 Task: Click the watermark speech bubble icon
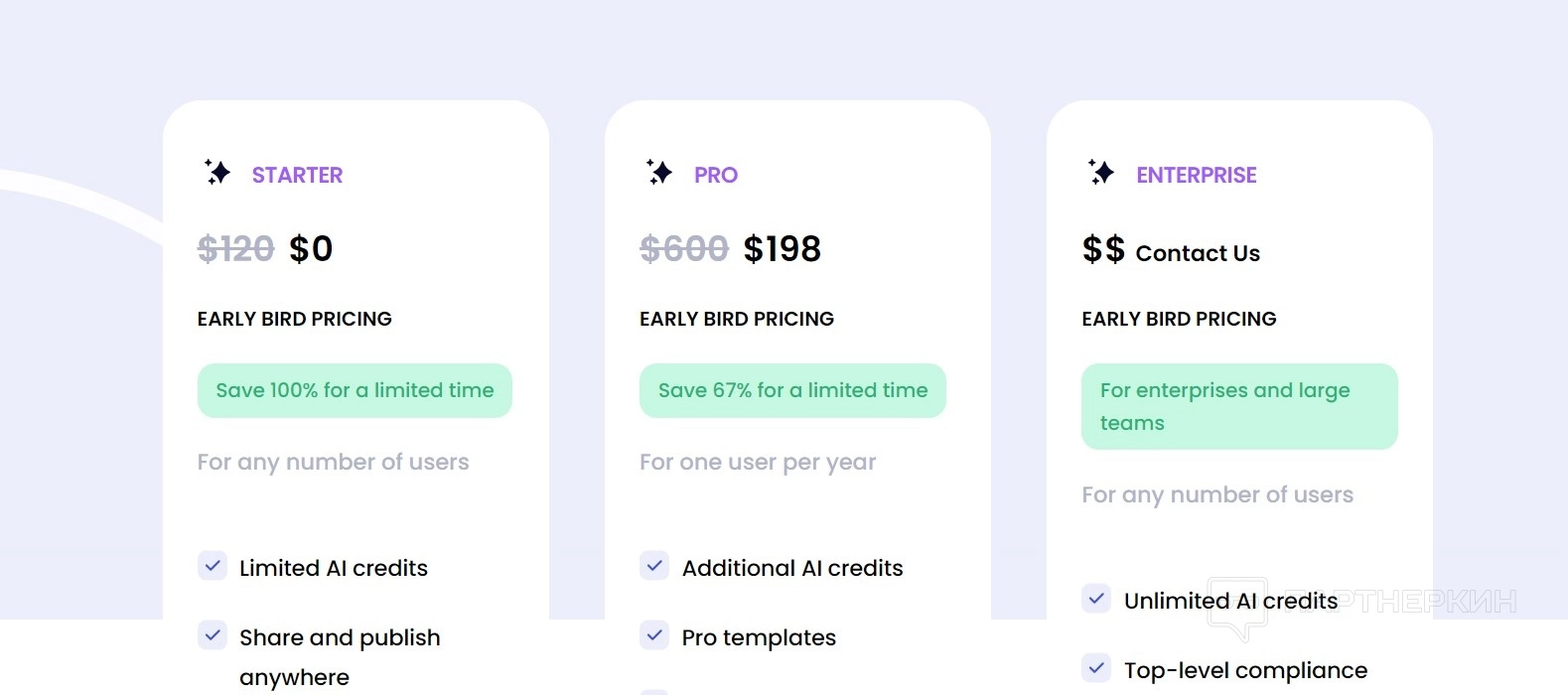click(x=1236, y=607)
